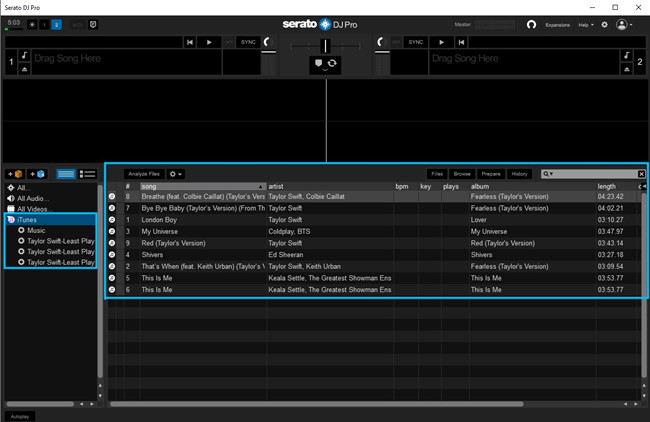Screen dimensions: 650x422
Task: Toggle deck 1 sync OFF button
Action: [x=228, y=42]
